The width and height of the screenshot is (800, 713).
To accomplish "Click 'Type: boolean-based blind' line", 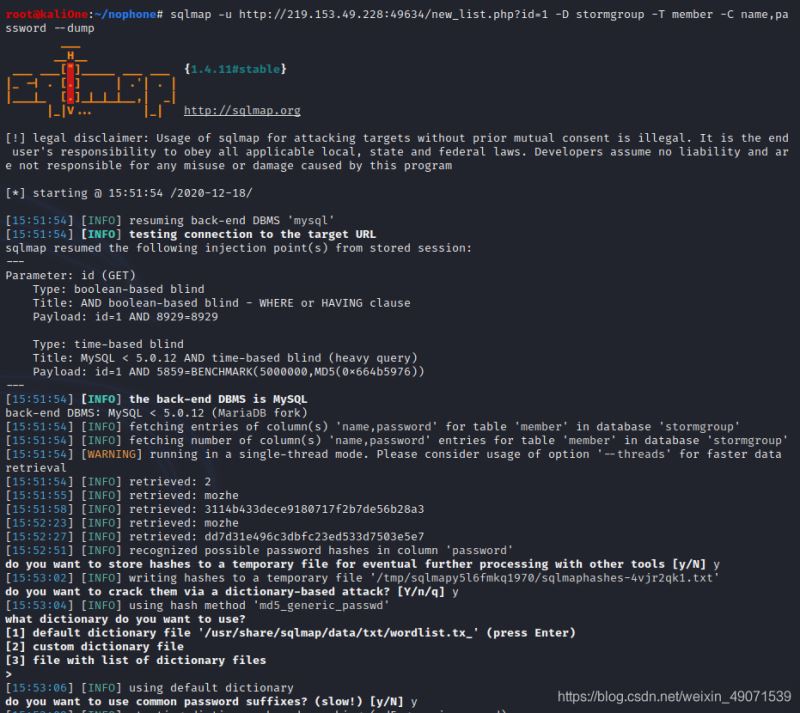I will pyautogui.click(x=118, y=289).
